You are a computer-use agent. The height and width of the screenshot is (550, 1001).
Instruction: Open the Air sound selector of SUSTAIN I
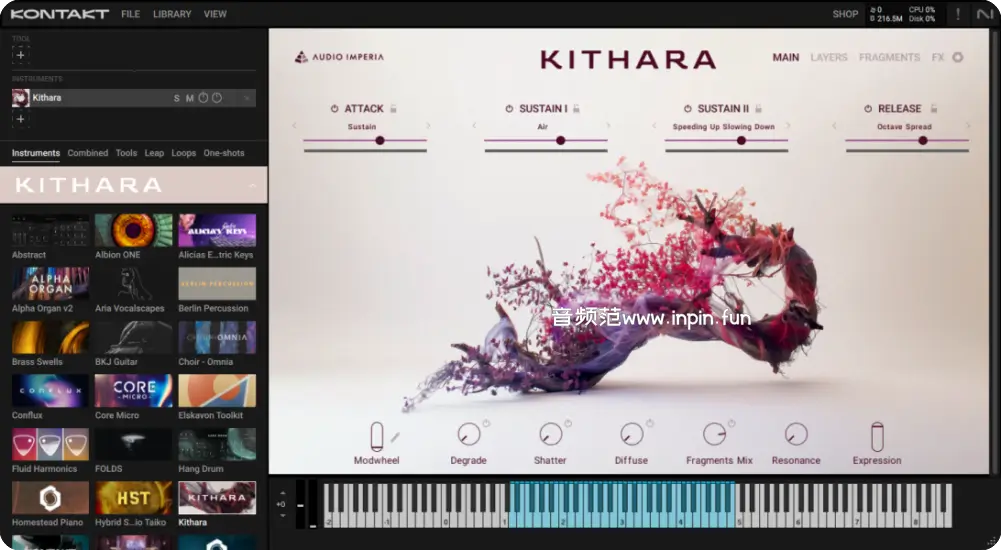click(x=542, y=126)
